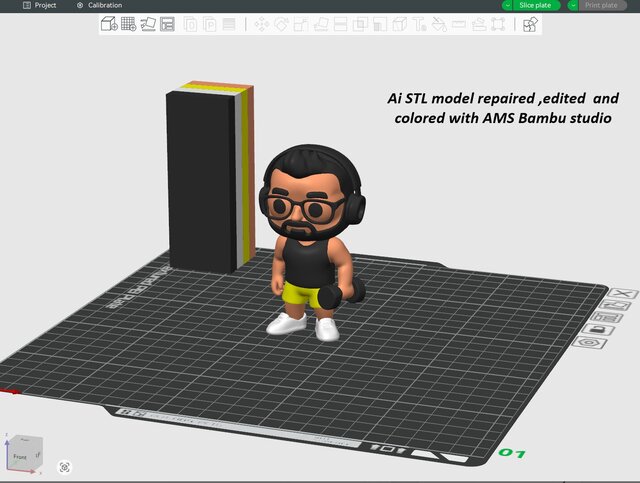
Task: Select the Text shape tool icon
Action: click(419, 24)
